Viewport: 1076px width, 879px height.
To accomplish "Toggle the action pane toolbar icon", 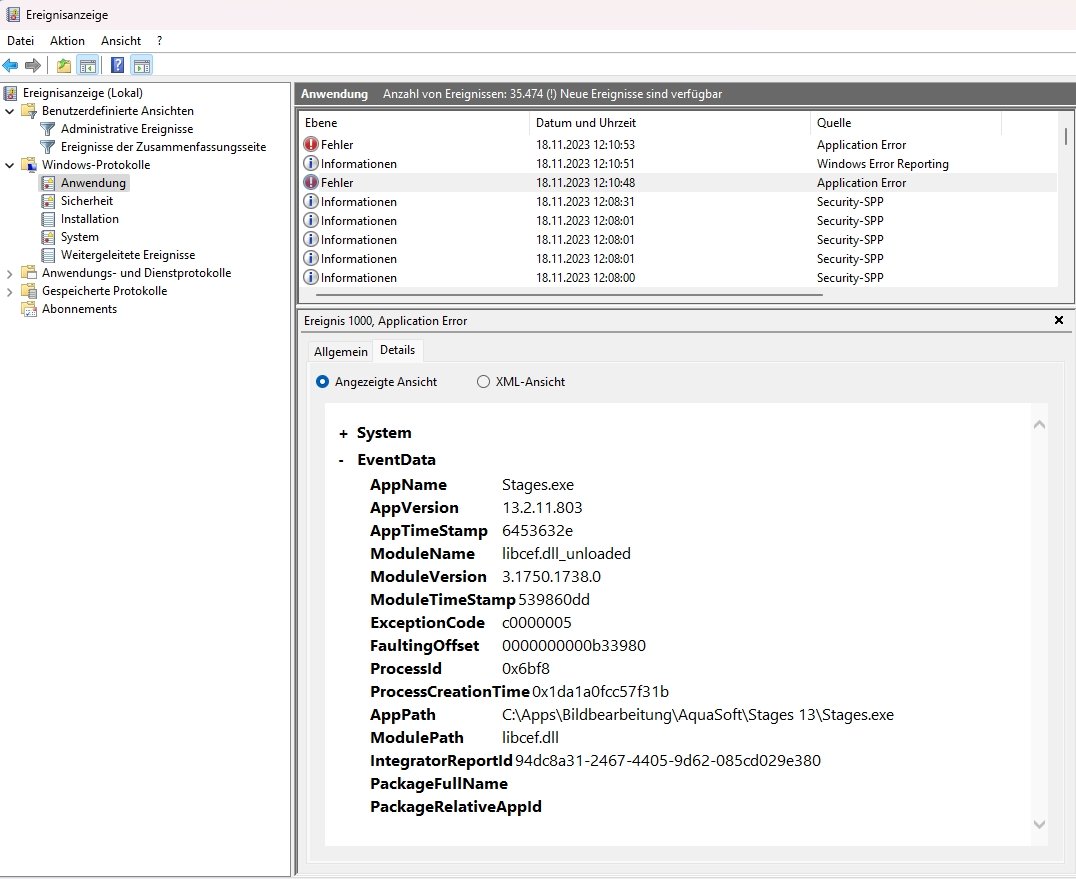I will pos(141,66).
